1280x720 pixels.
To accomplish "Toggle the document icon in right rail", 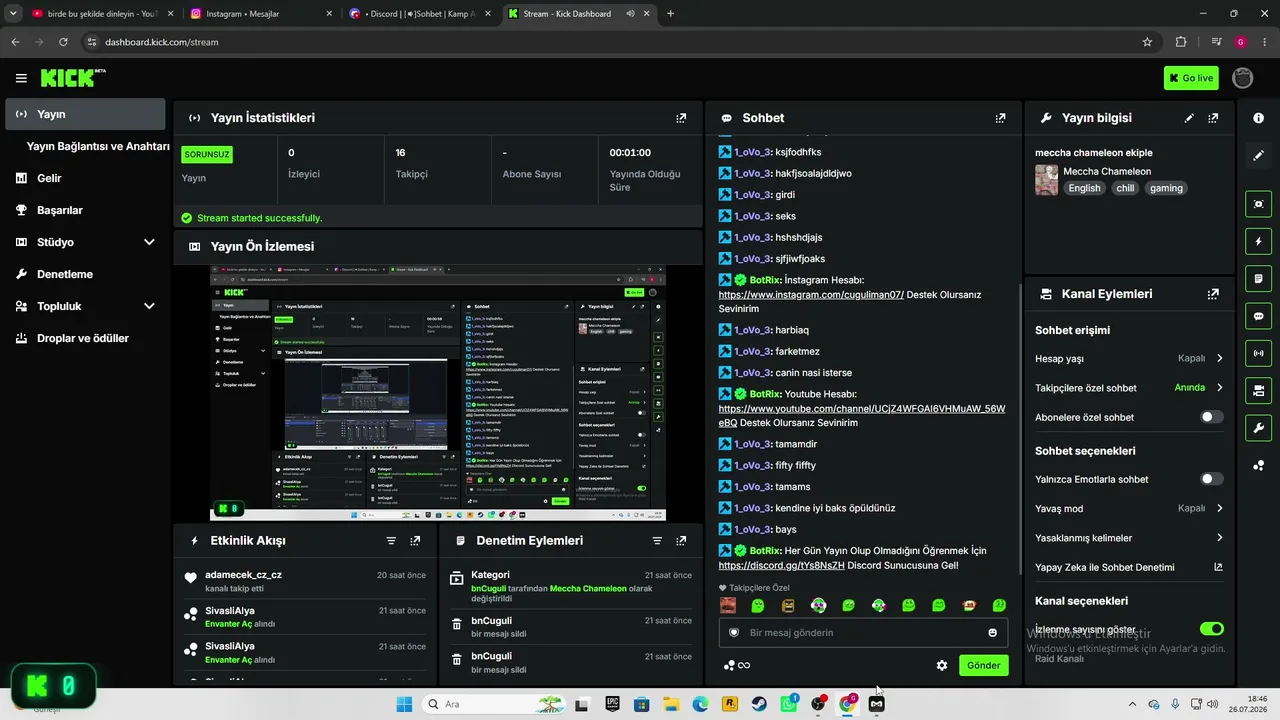I will tap(1258, 278).
